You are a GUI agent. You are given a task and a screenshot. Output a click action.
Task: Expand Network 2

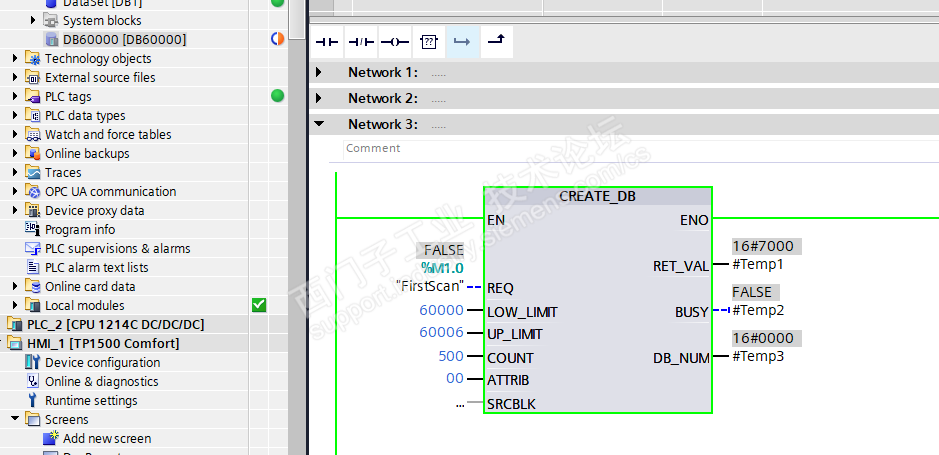pyautogui.click(x=319, y=98)
